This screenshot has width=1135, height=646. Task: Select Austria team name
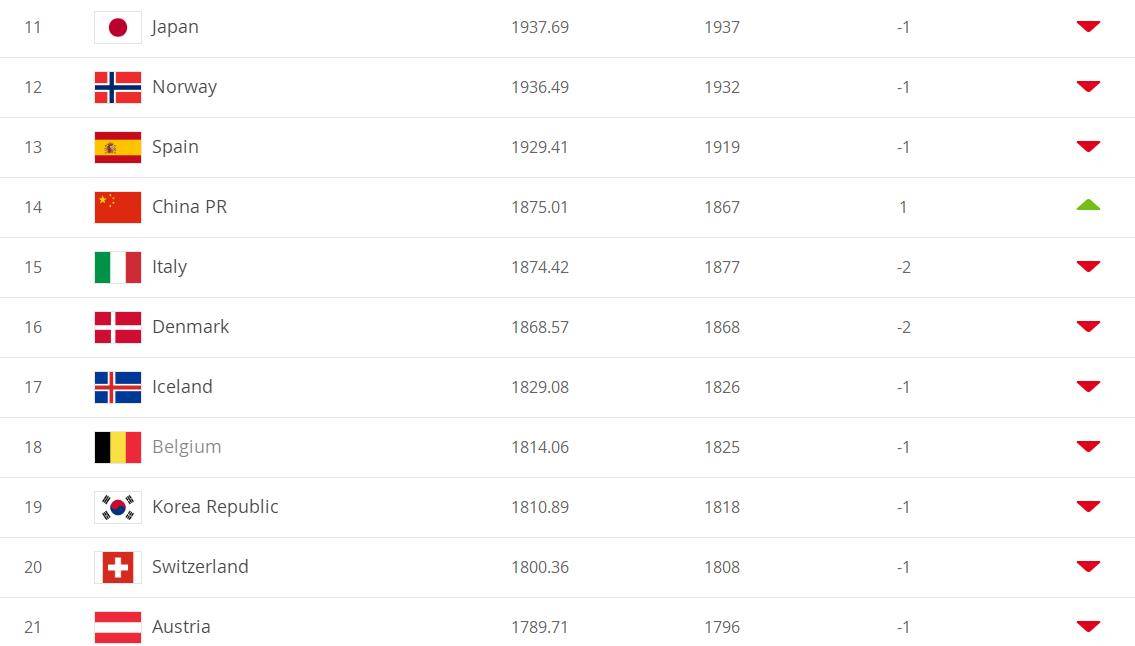coord(181,626)
